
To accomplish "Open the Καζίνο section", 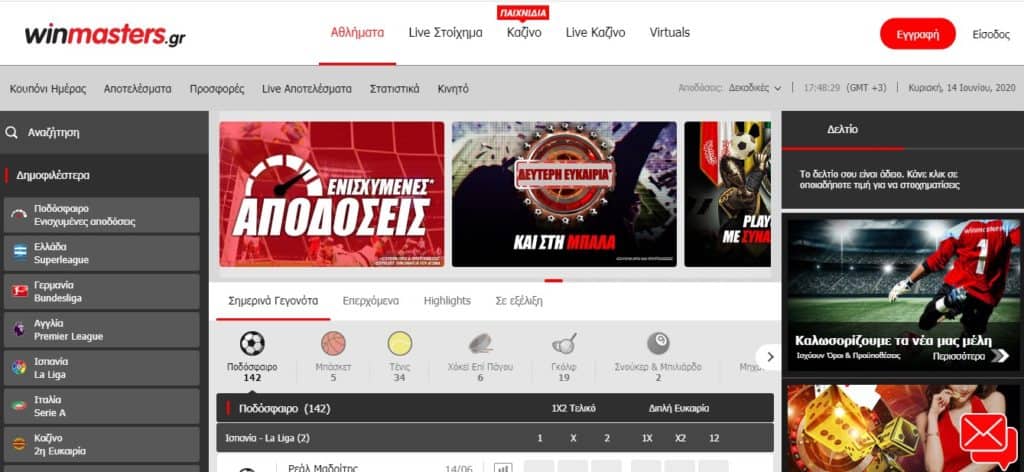I will pos(524,33).
